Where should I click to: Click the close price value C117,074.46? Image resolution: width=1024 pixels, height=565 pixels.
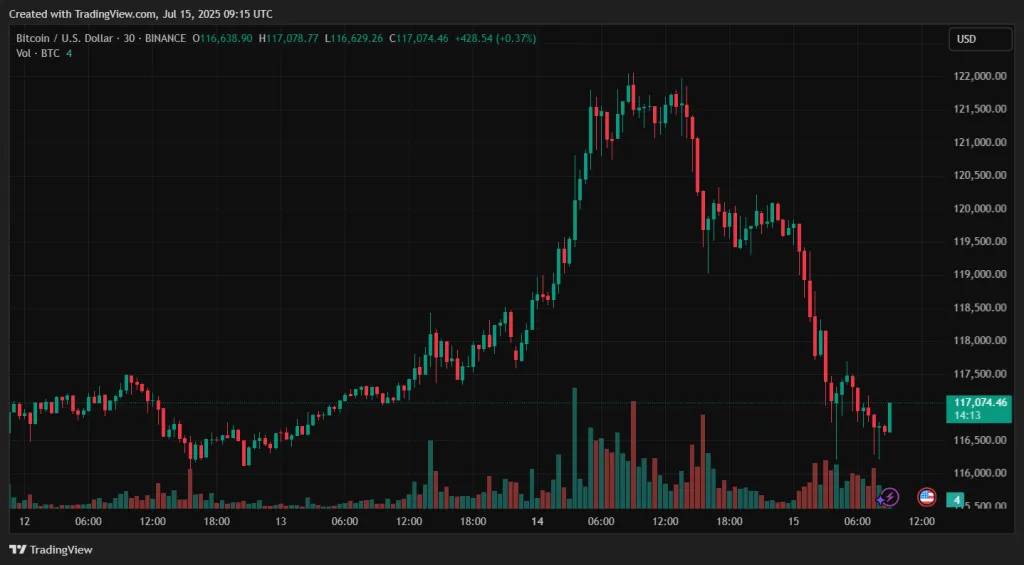click(420, 38)
